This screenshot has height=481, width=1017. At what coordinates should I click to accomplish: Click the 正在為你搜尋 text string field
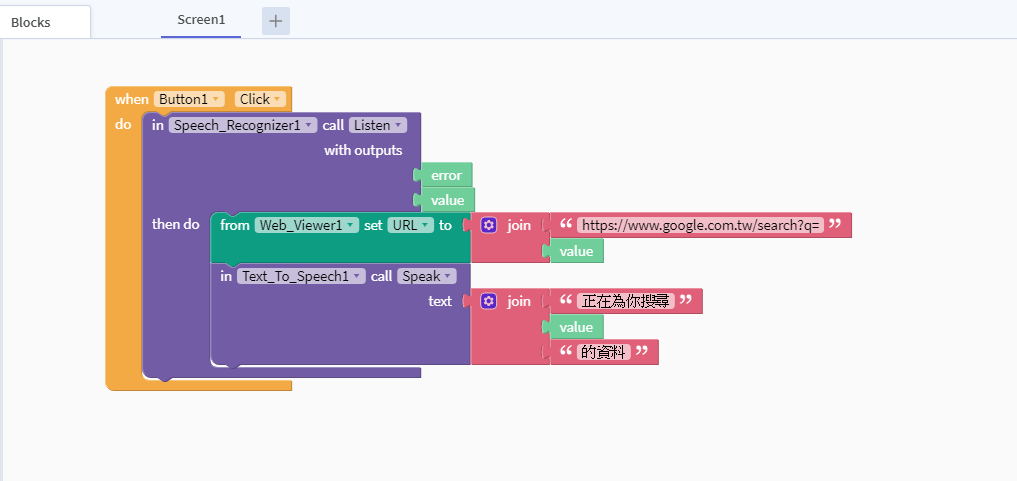point(626,301)
